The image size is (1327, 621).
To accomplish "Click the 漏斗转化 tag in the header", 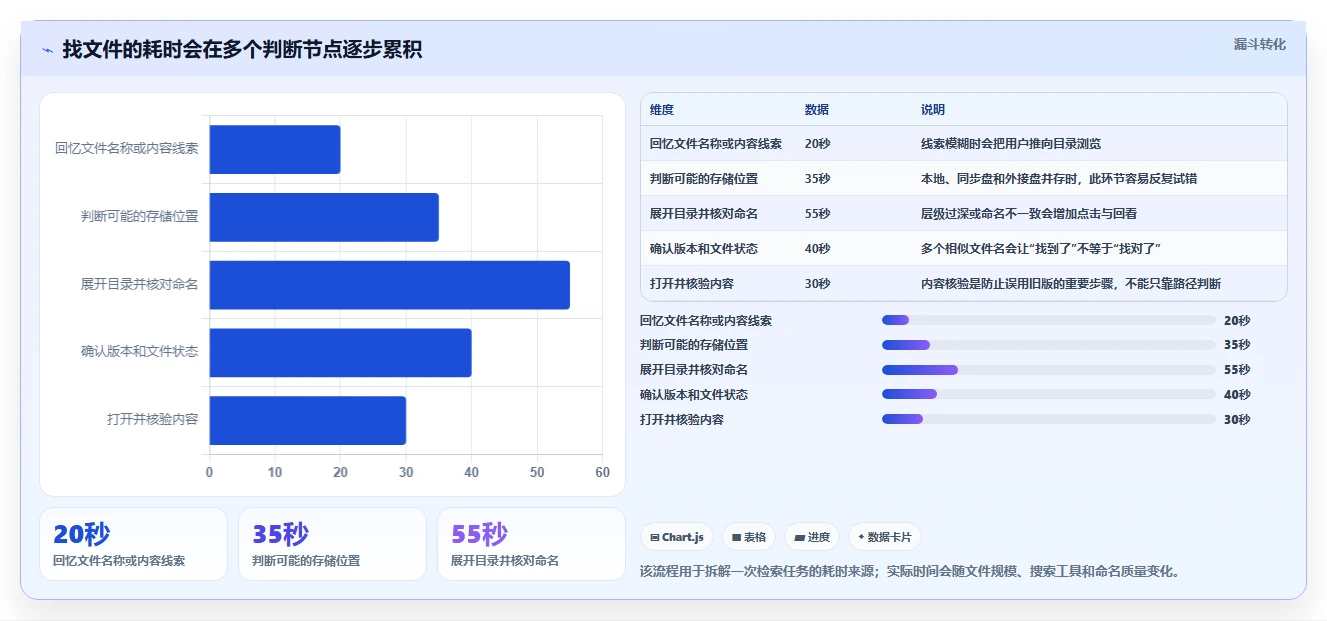I will point(1259,44).
